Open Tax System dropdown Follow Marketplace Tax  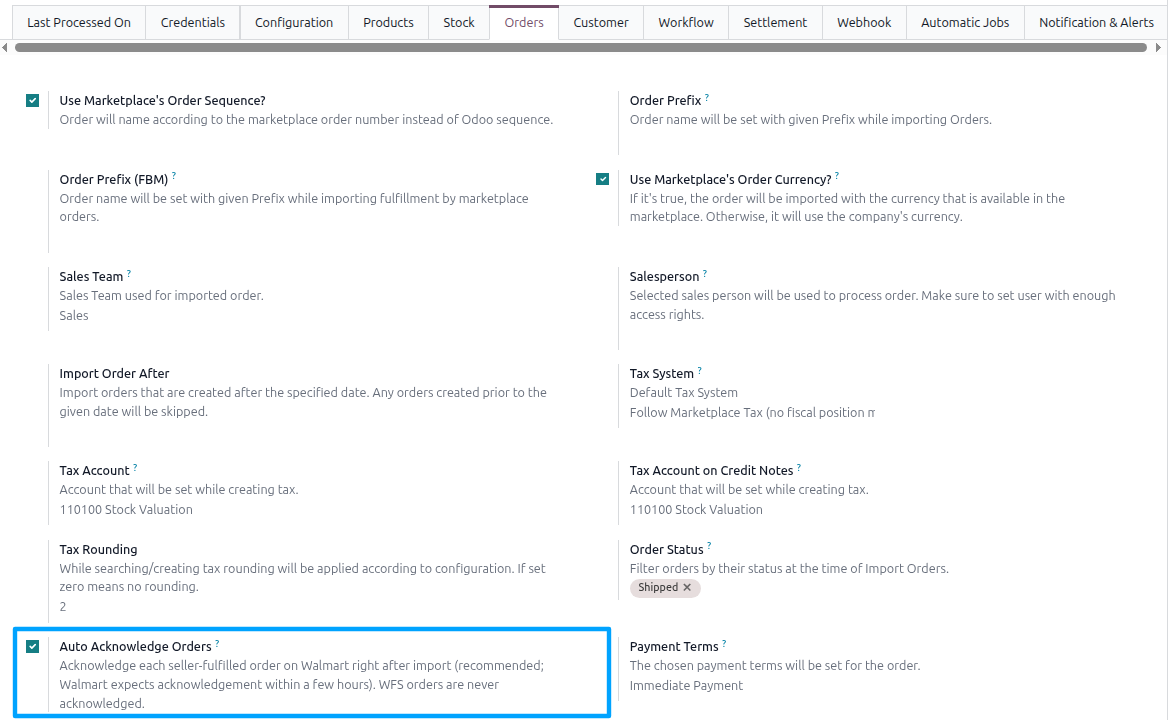[x=752, y=412]
